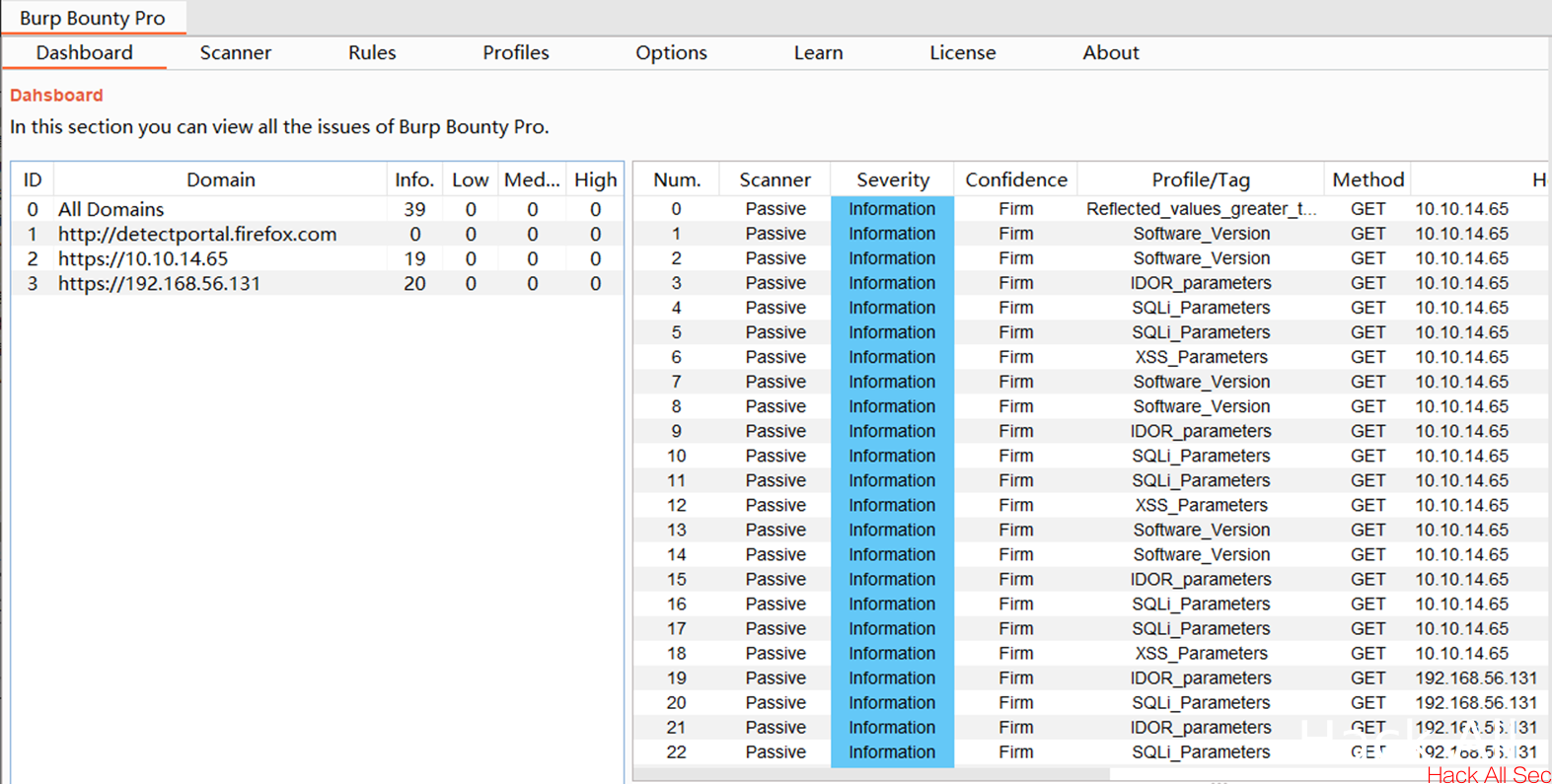1552x784 pixels.
Task: Click host 10.10.14.65 in issue row 15
Action: pyautogui.click(x=1461, y=579)
